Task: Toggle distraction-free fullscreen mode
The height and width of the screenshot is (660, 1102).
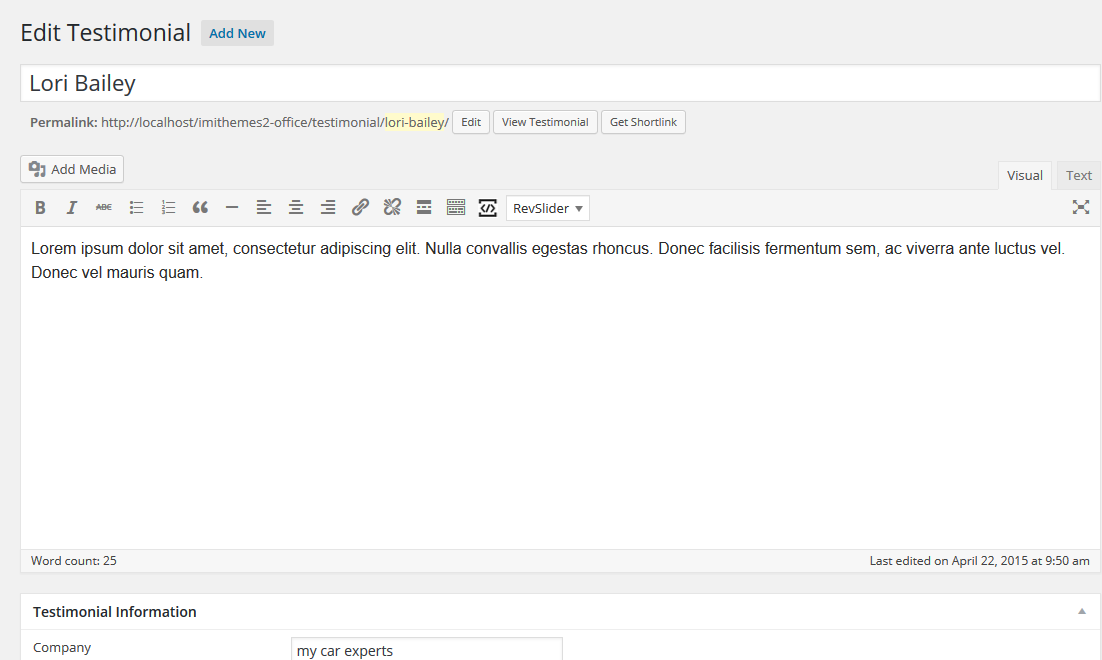Action: [1081, 207]
